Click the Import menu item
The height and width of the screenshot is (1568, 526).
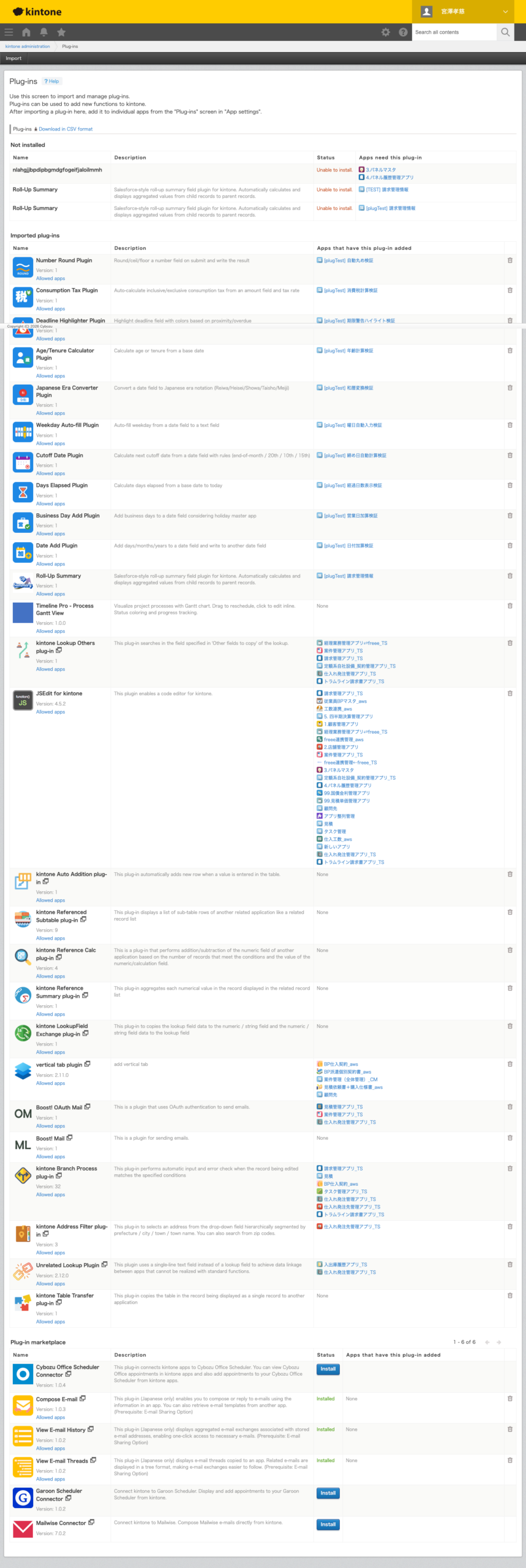pos(13,59)
